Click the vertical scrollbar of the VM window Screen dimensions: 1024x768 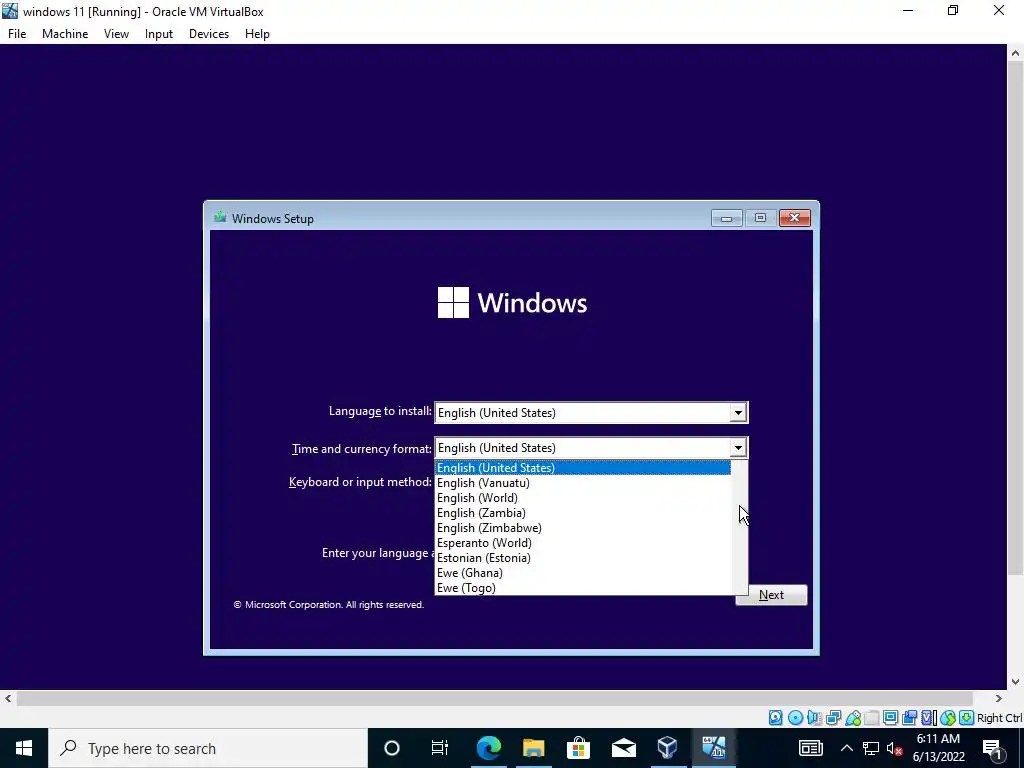coord(1016,319)
